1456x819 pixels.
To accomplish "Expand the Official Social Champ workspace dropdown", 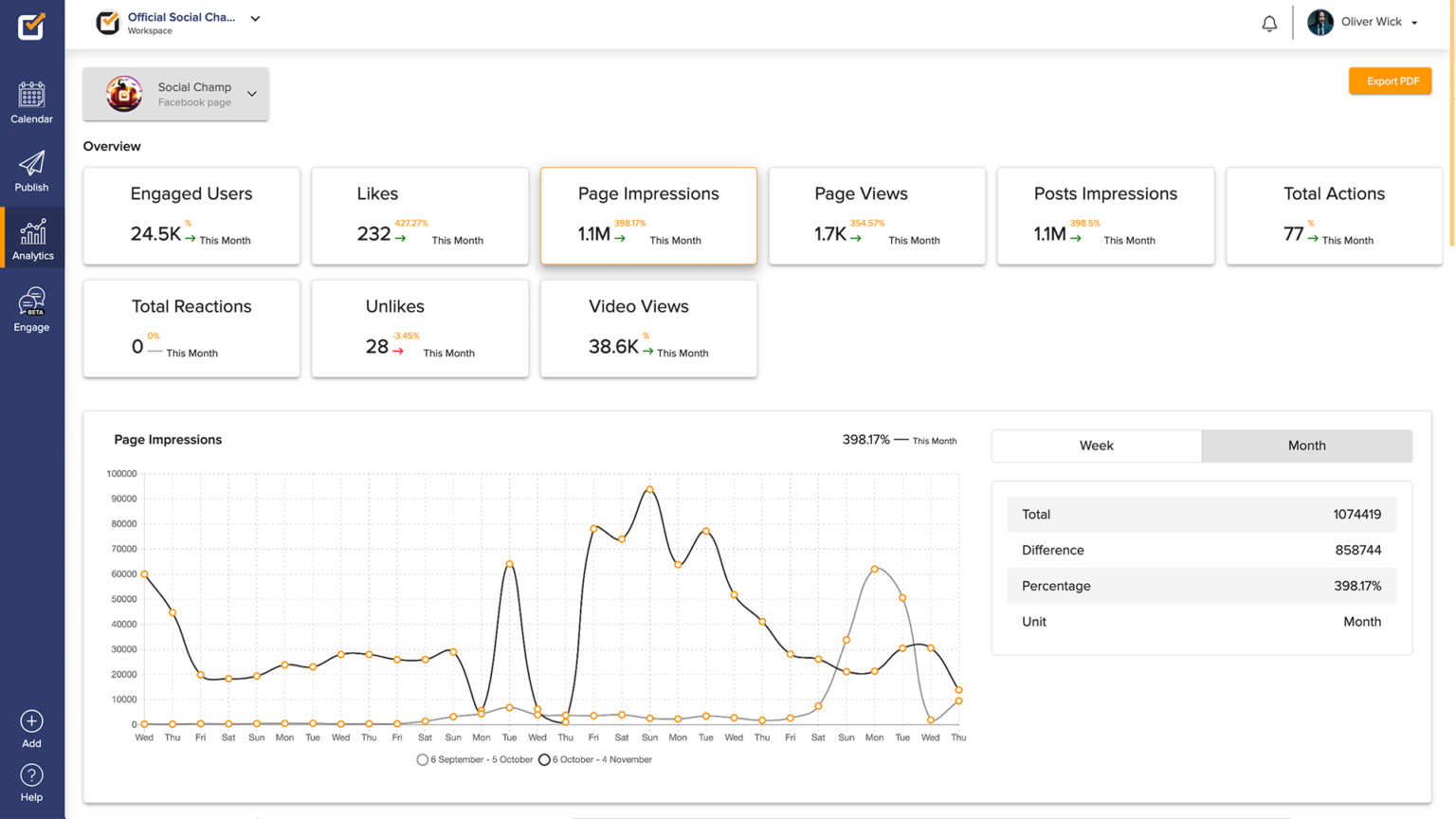I will tap(255, 19).
